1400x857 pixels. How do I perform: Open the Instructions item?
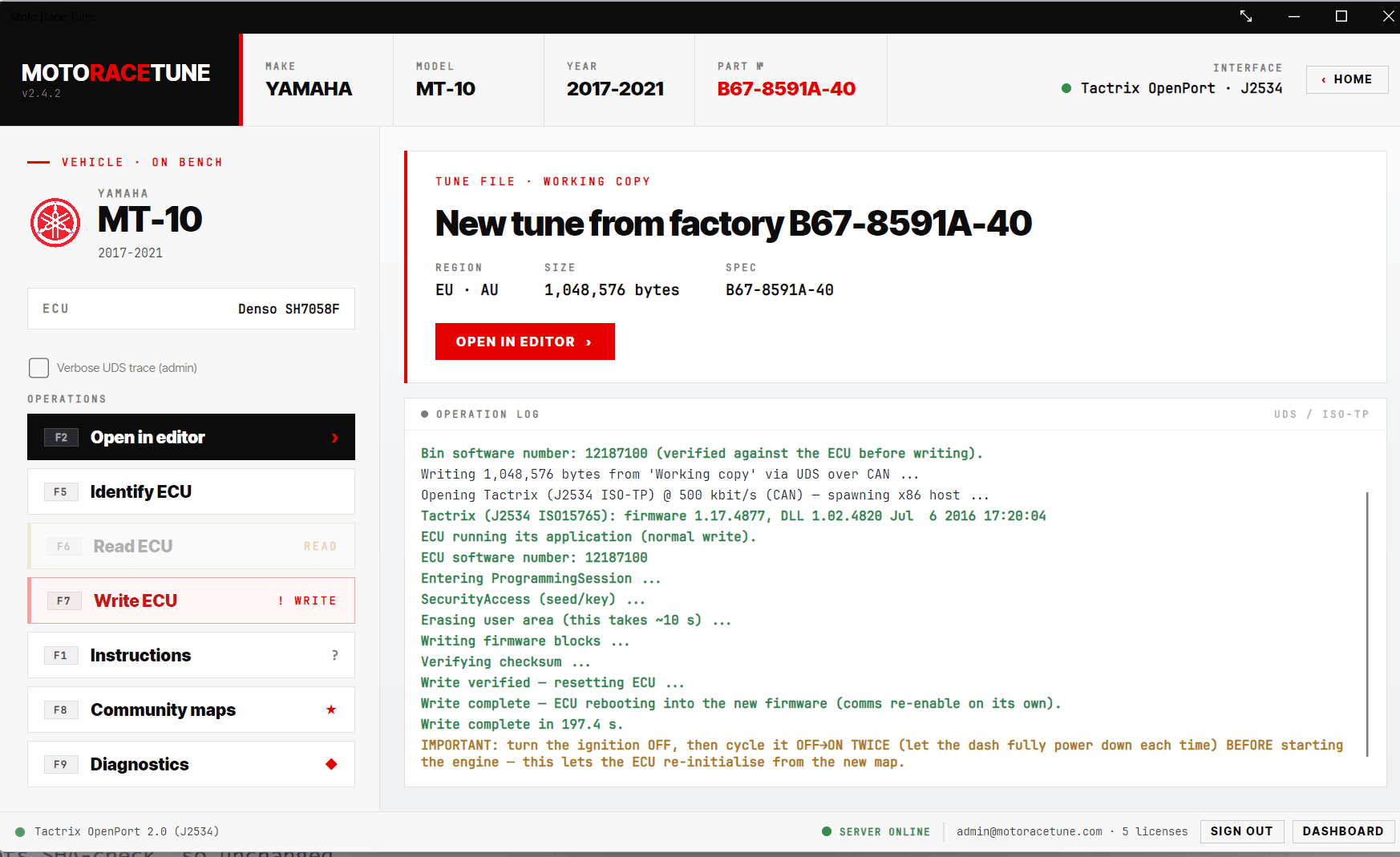pyautogui.click(x=191, y=655)
